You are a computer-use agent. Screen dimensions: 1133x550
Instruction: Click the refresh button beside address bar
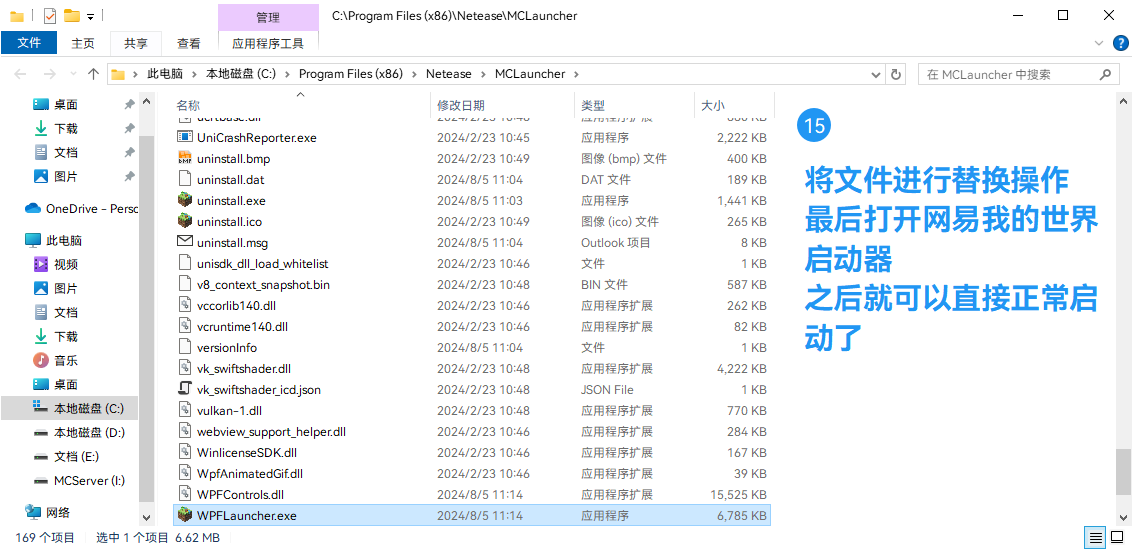pos(896,74)
